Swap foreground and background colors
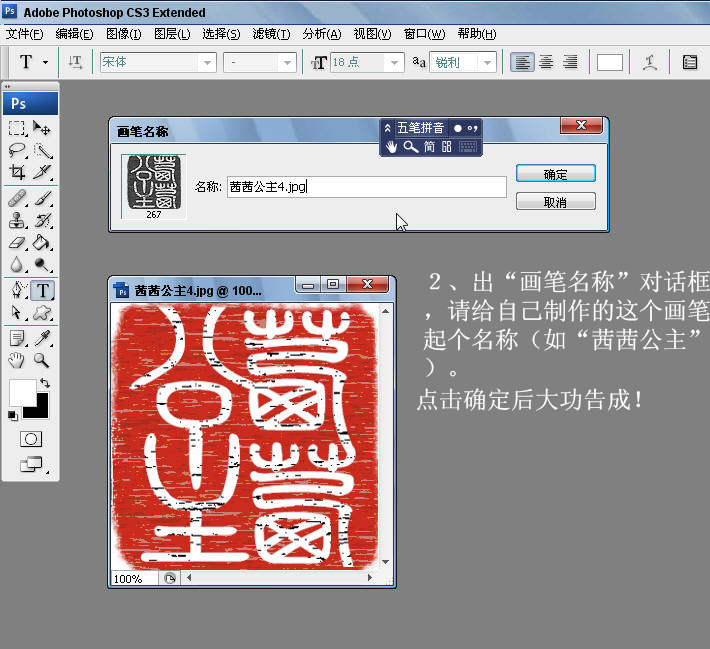 (x=45, y=383)
